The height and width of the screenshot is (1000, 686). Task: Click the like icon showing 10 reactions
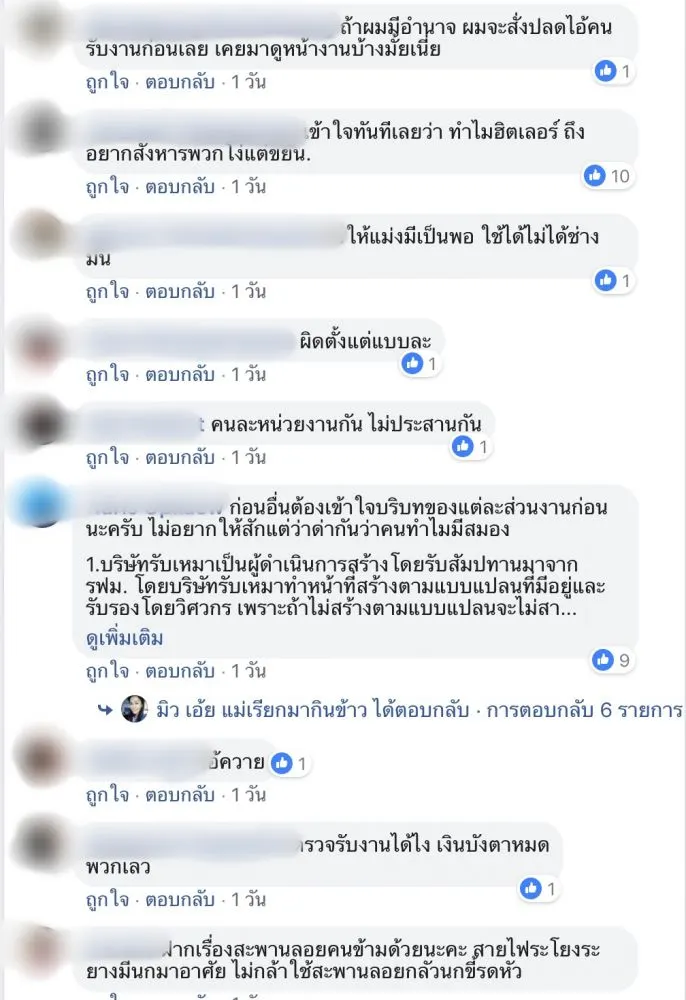pos(595,175)
